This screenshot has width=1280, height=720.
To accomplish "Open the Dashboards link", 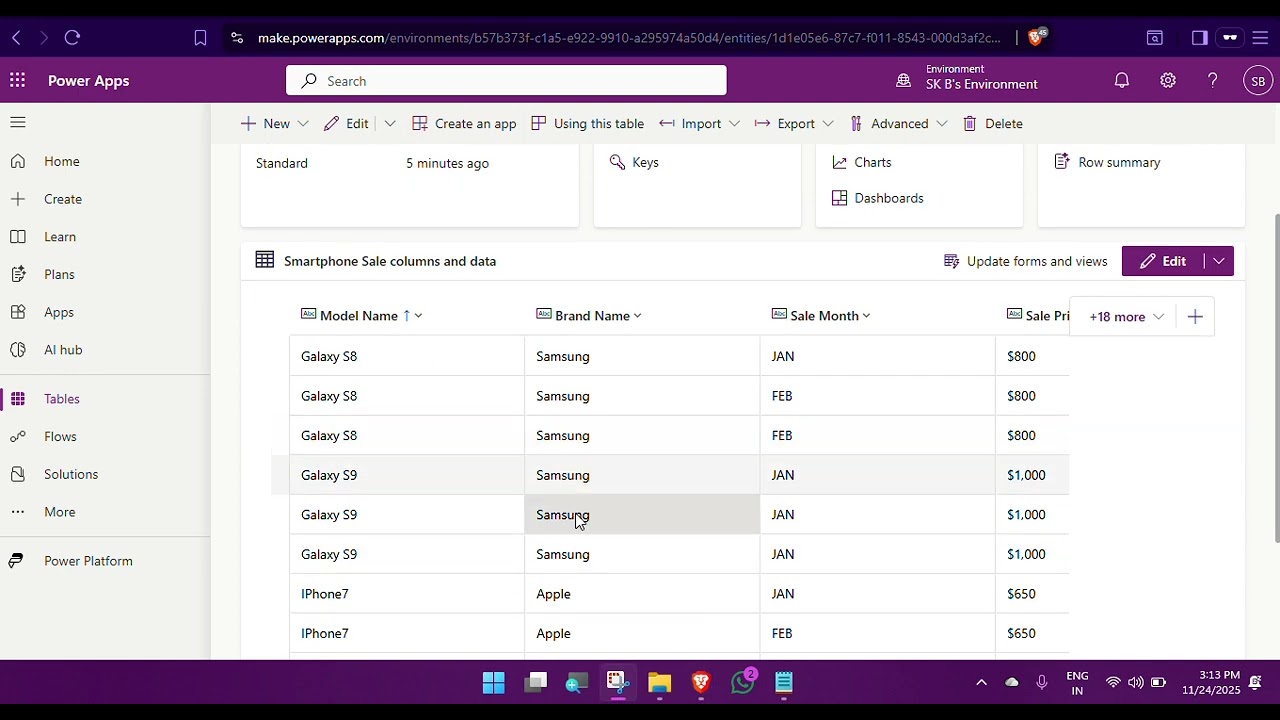I will [878, 198].
